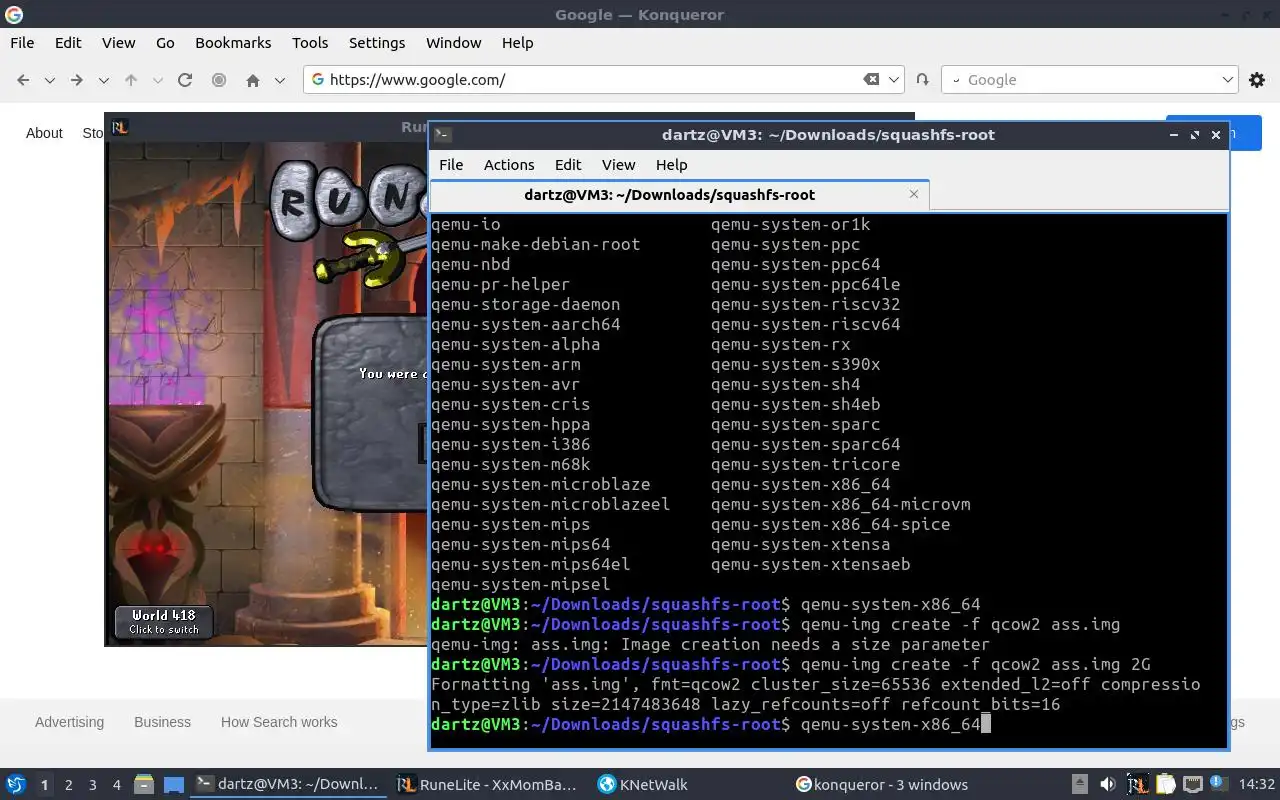
Task: Reload the Google page
Action: [184, 80]
